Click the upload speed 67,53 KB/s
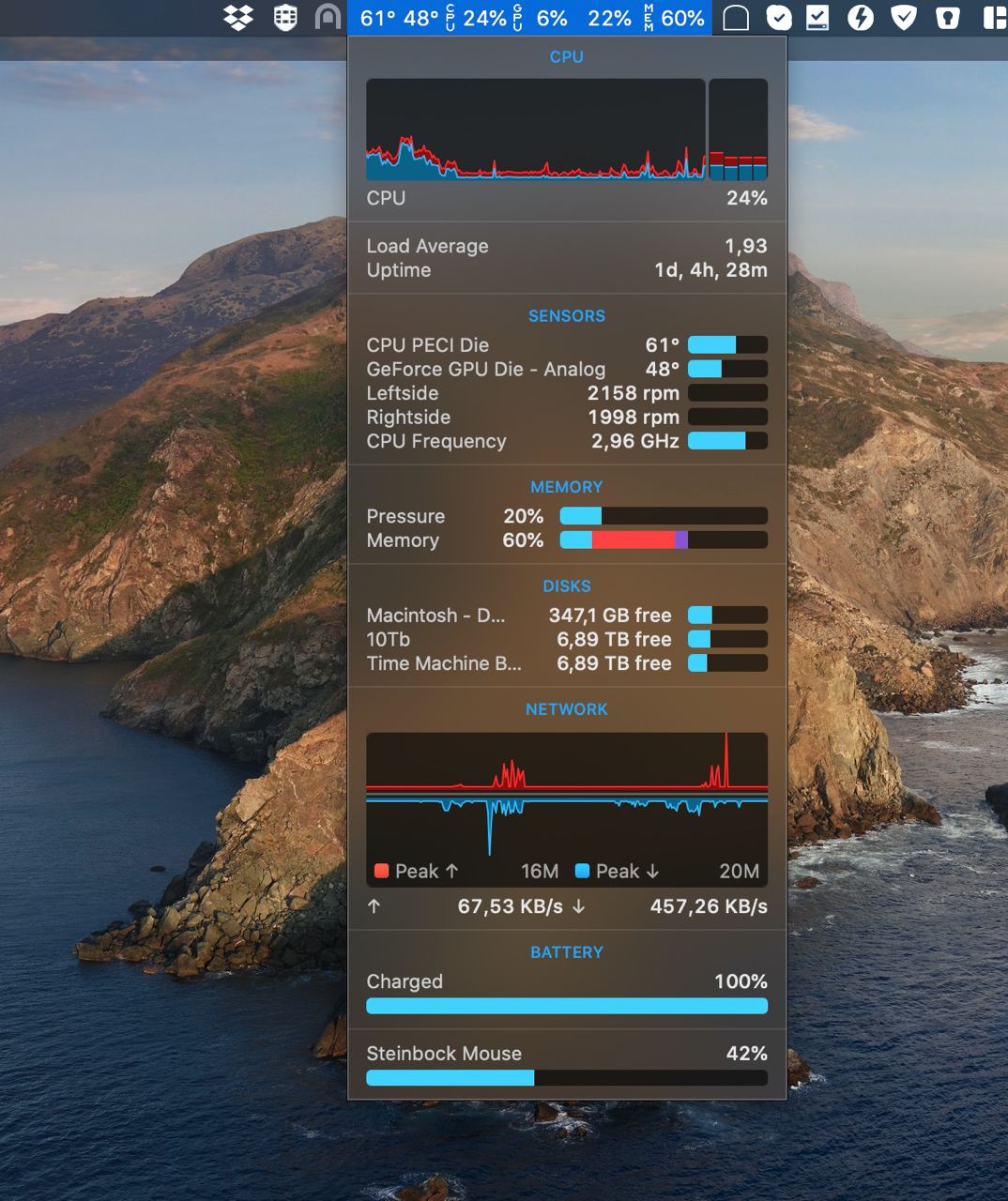 pyautogui.click(x=510, y=906)
